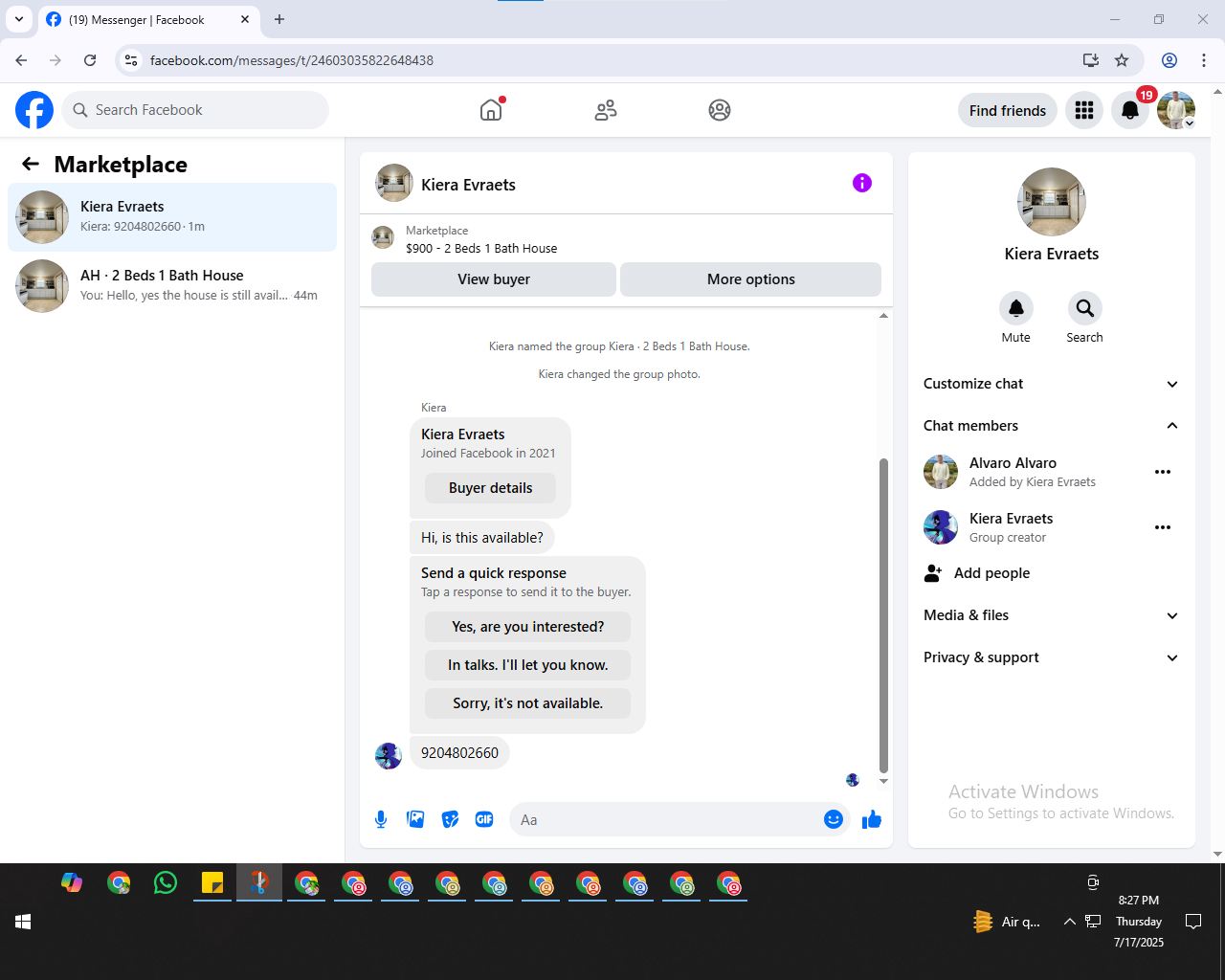The width and height of the screenshot is (1225, 980).
Task: Click the Find friends button
Action: coord(1008,110)
